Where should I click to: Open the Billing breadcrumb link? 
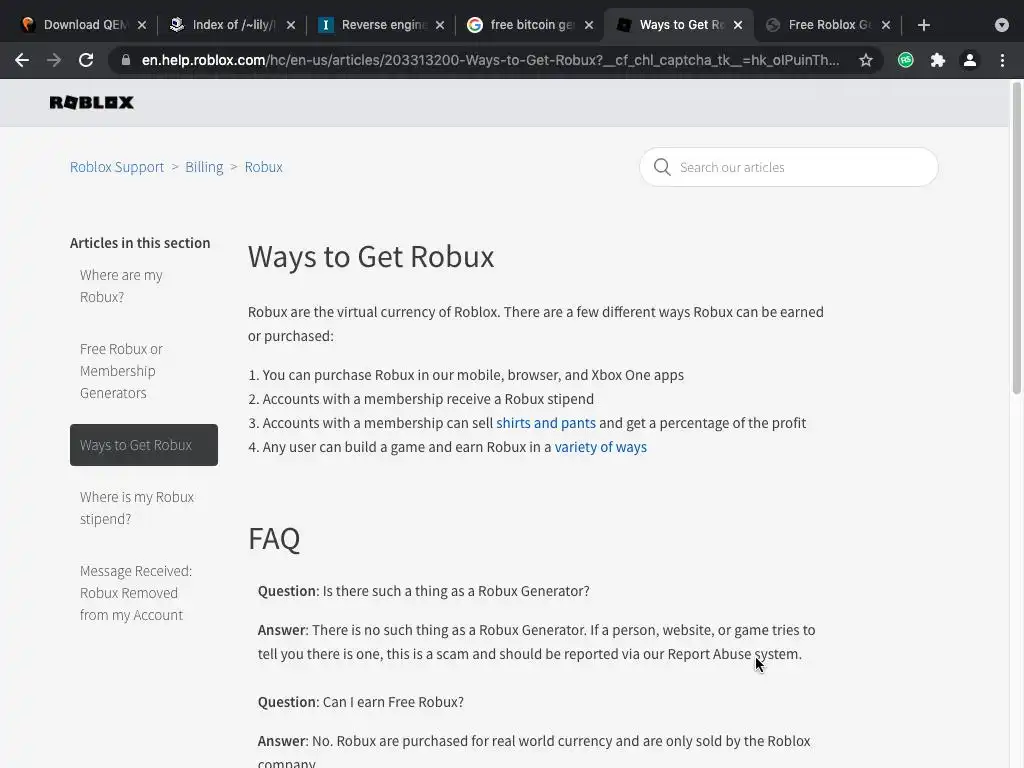coord(204,167)
